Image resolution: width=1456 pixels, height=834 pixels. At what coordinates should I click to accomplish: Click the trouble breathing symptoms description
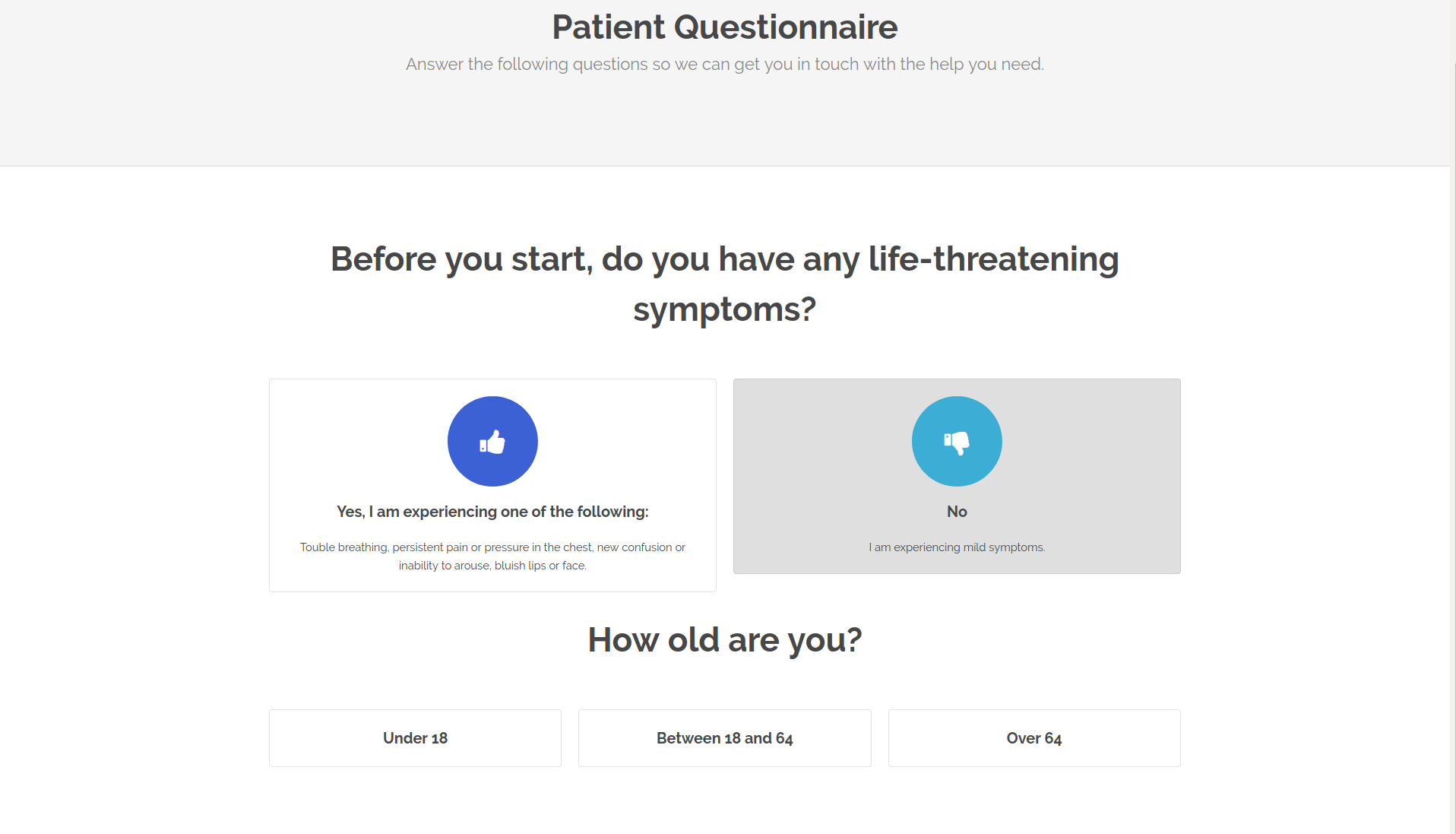coord(492,557)
